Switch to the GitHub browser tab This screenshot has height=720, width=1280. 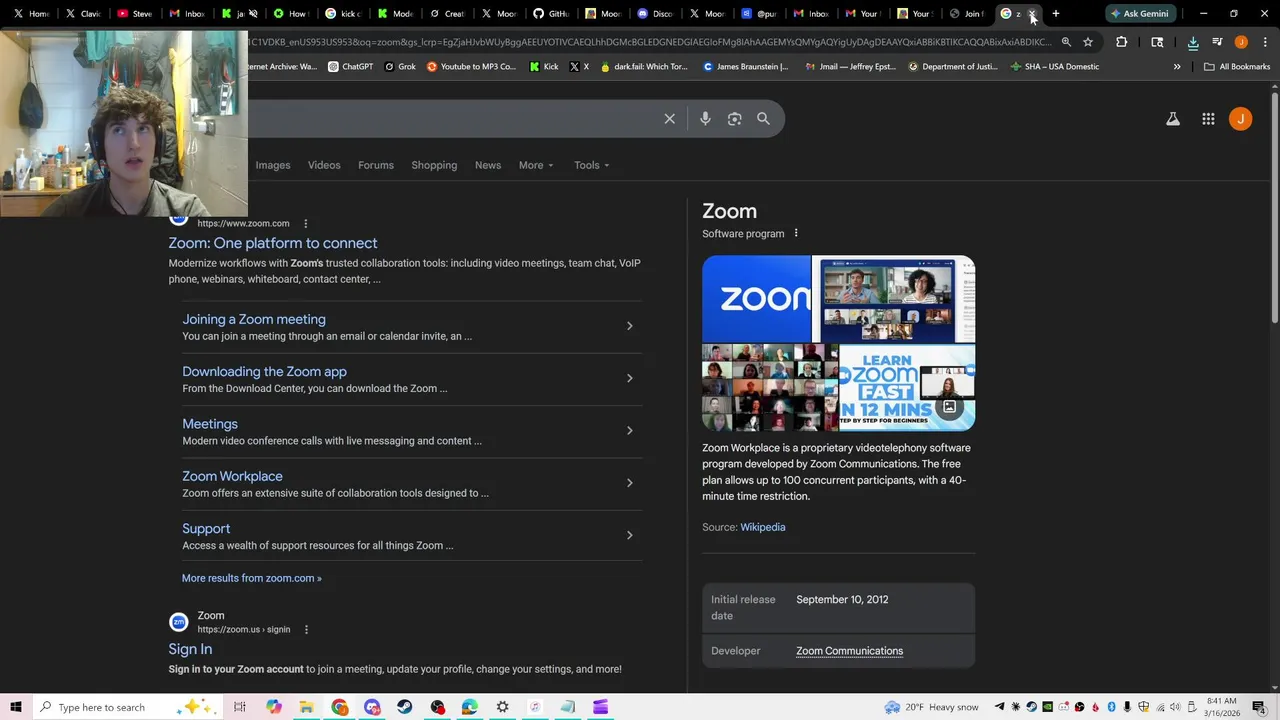click(550, 14)
